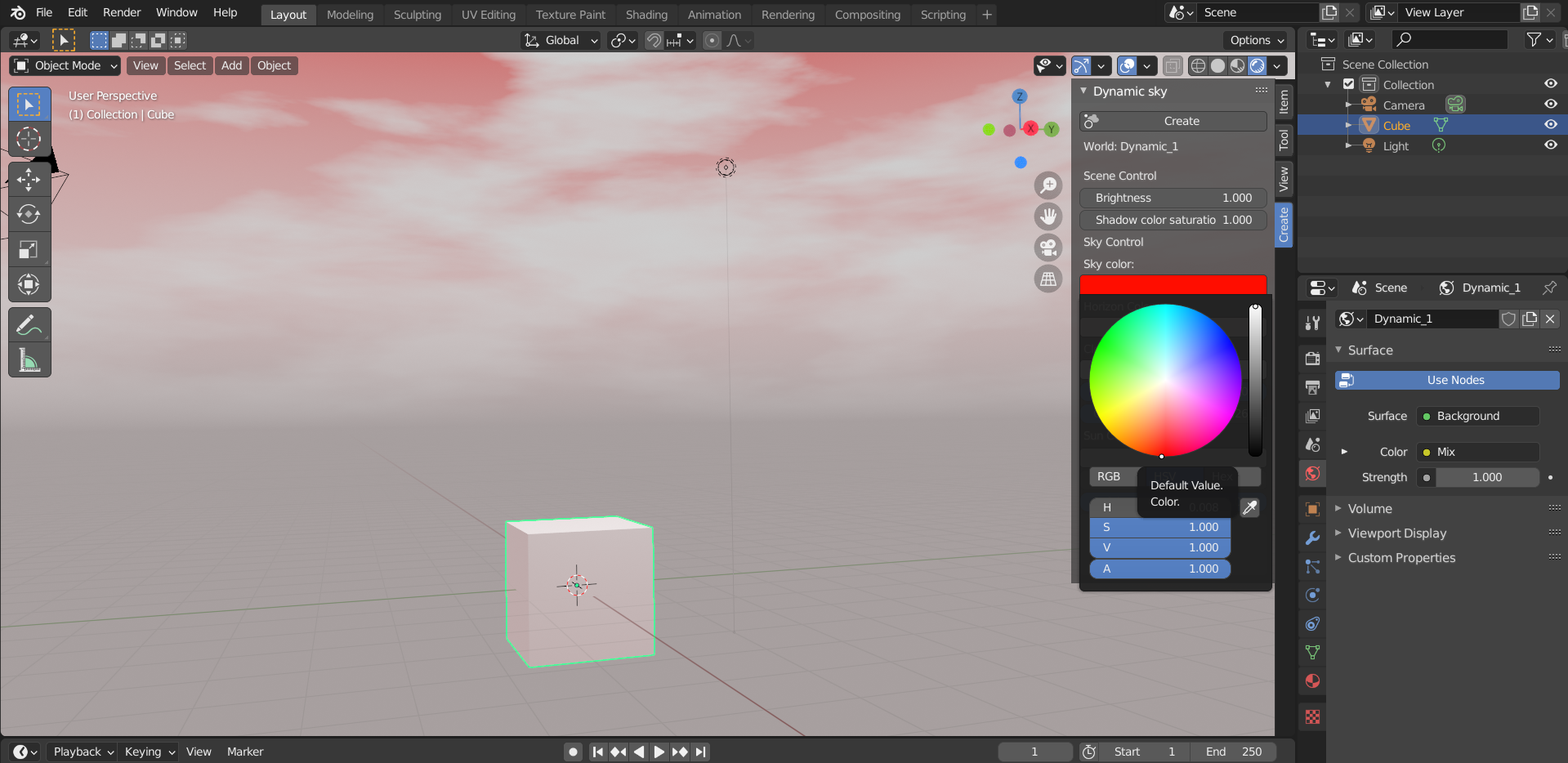Click the Create dynamic sky button
This screenshot has height=763, width=1568.
click(x=1173, y=121)
